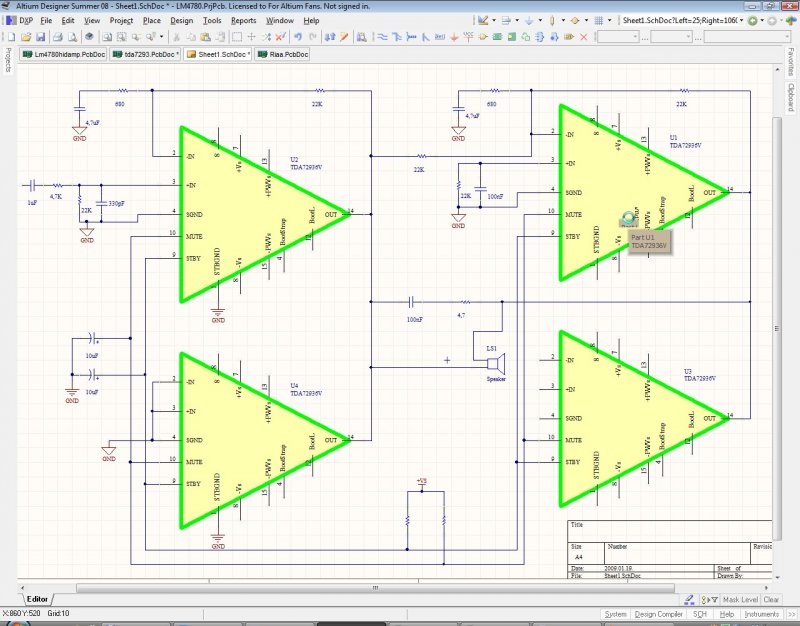Switch to the Lm4780hidamp.PcbDoc tab
The width and height of the screenshot is (800, 626).
(63, 54)
